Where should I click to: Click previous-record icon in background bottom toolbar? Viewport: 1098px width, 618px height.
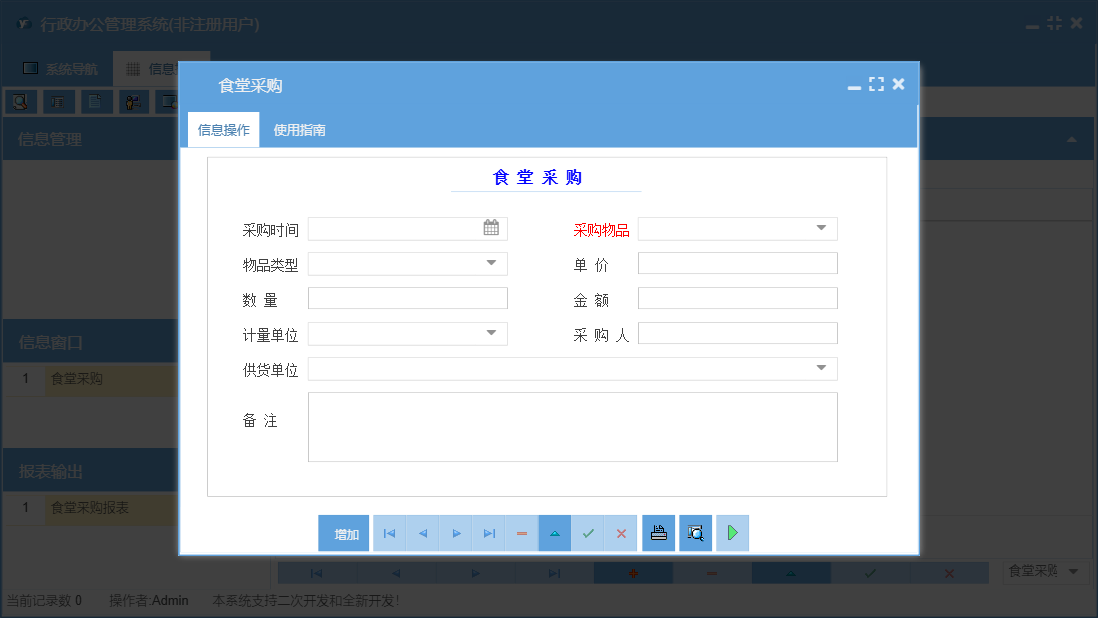[396, 573]
